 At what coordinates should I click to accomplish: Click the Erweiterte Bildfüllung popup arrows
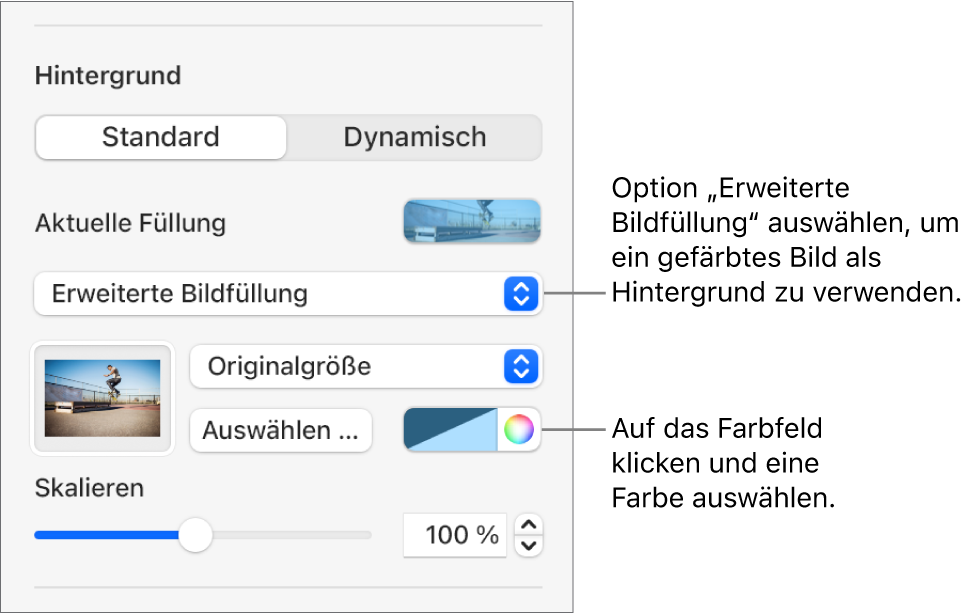[520, 294]
